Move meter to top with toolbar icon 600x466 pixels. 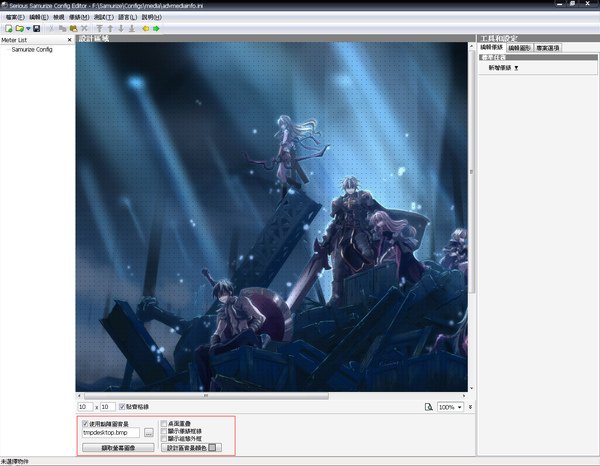point(99,29)
